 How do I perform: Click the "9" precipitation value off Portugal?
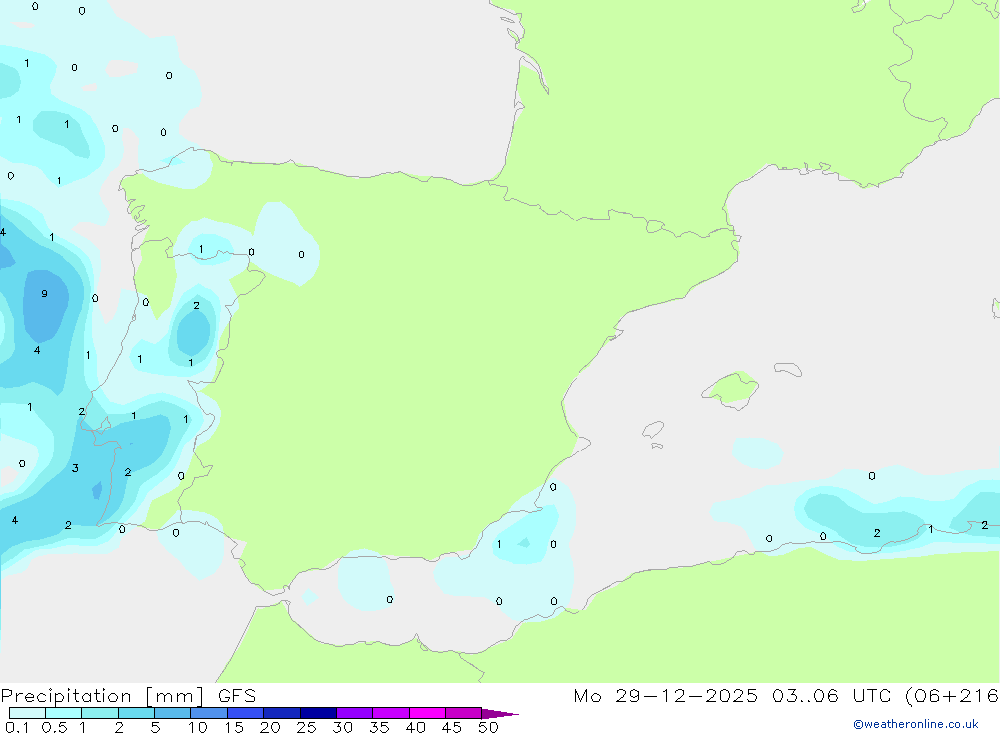pyautogui.click(x=44, y=293)
